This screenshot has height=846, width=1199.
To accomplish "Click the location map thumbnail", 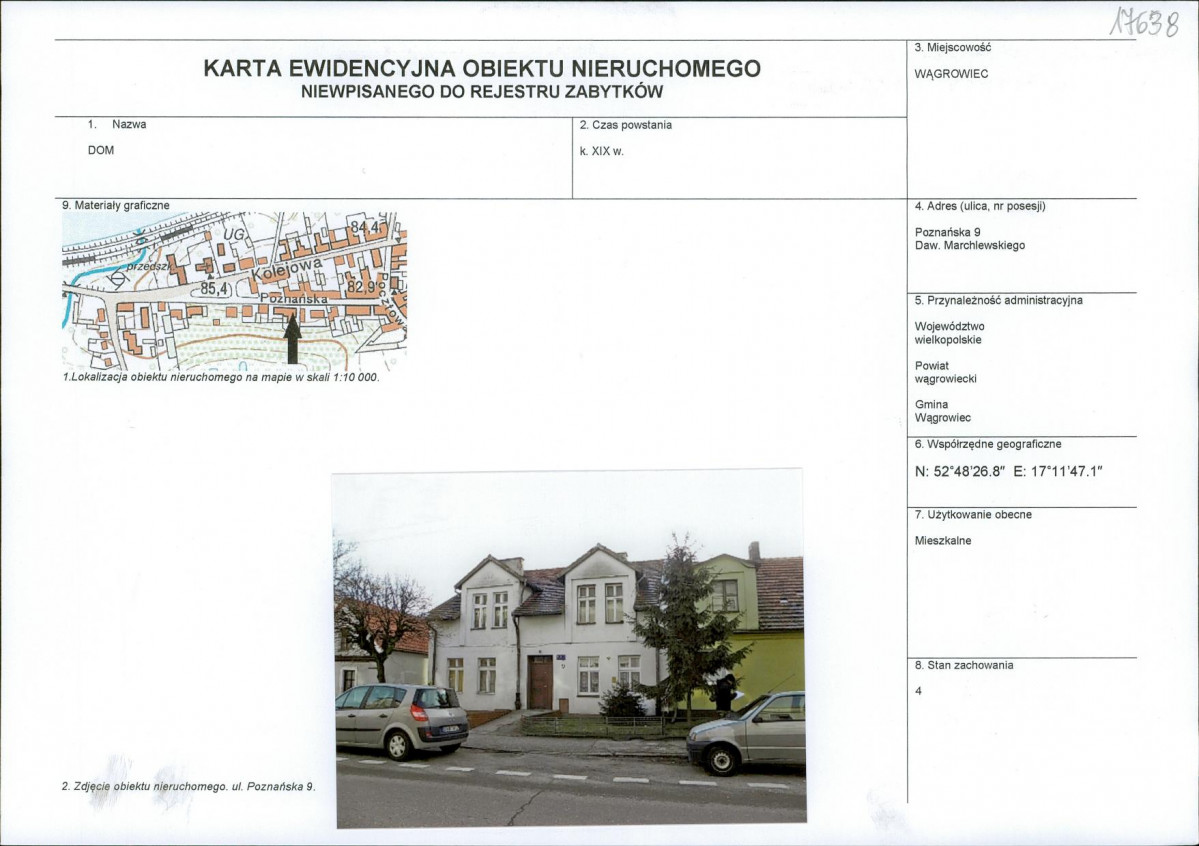I will [x=234, y=291].
